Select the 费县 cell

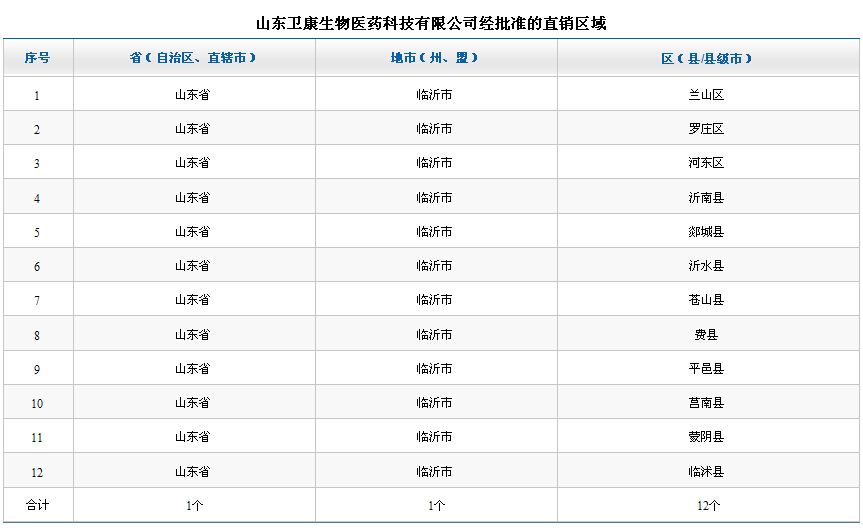click(x=706, y=334)
